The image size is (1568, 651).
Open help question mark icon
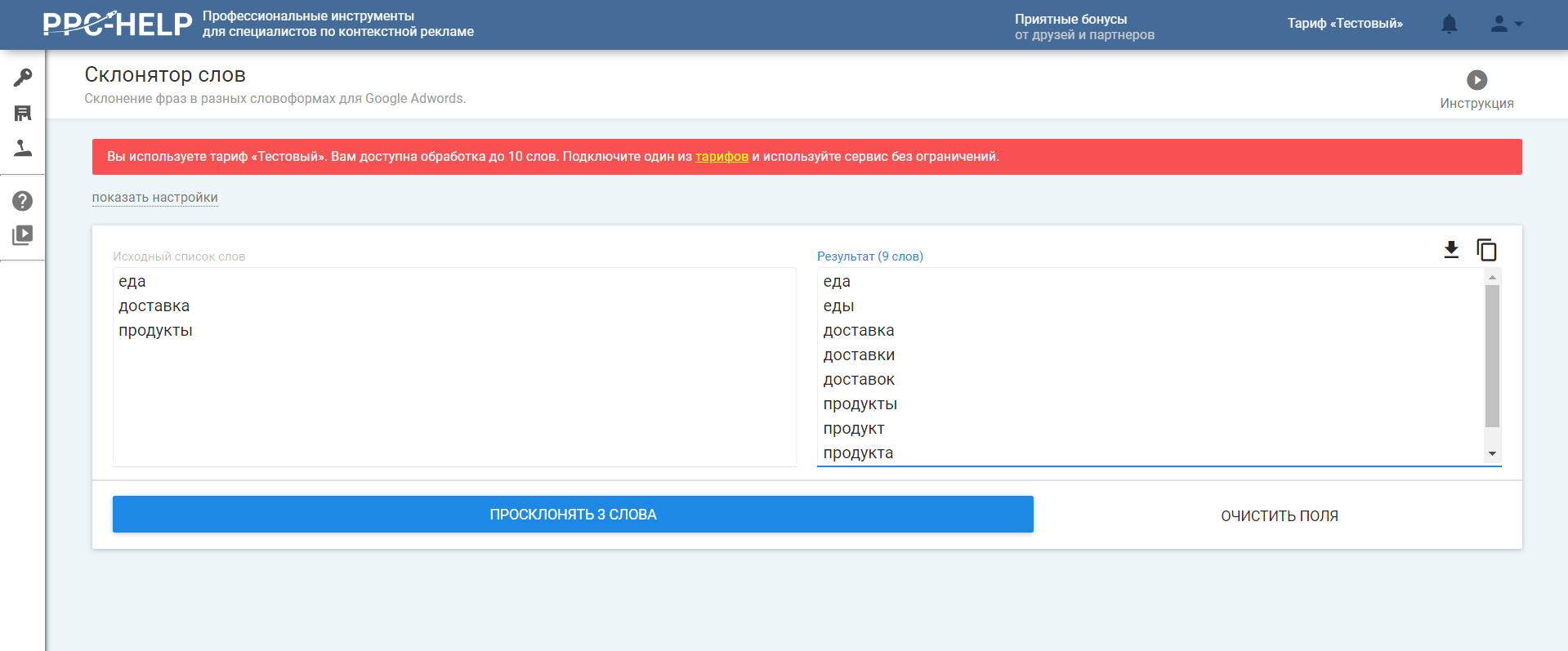click(23, 200)
